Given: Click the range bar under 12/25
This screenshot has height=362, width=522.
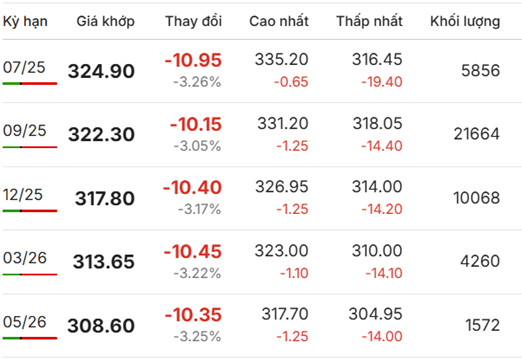Looking at the screenshot, I should pos(30,211).
